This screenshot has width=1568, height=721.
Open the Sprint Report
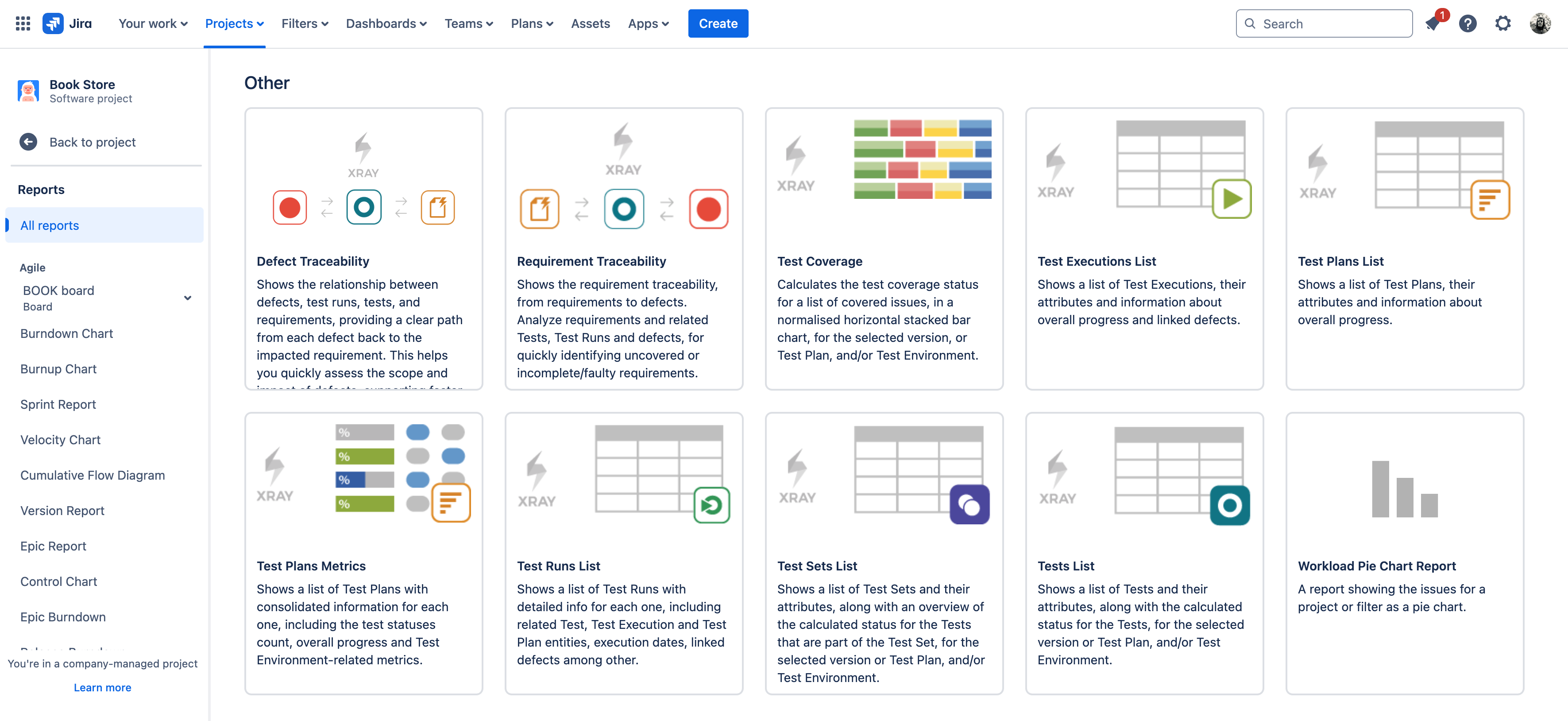click(x=58, y=404)
